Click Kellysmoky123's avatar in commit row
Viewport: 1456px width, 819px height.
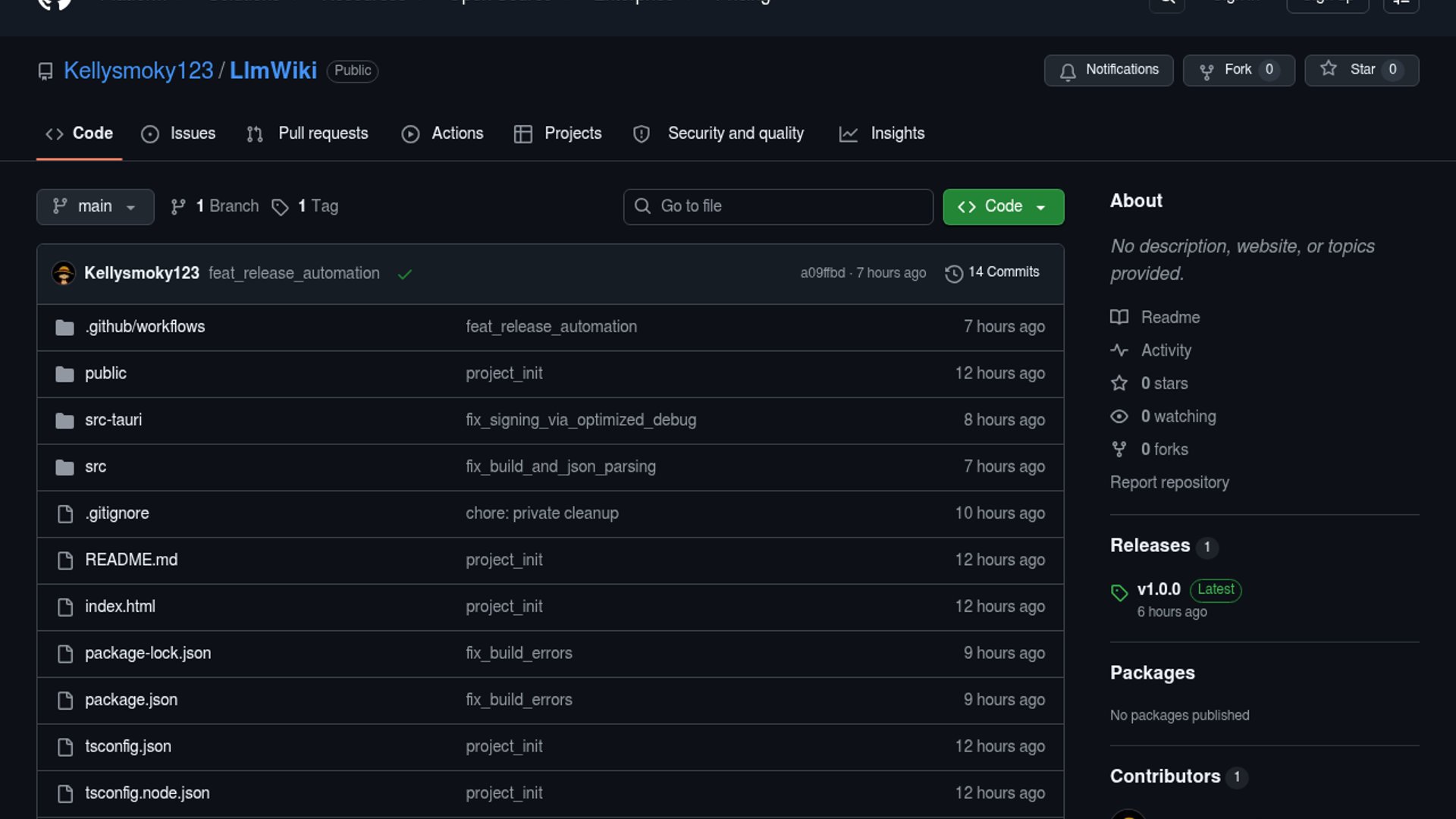pos(64,273)
